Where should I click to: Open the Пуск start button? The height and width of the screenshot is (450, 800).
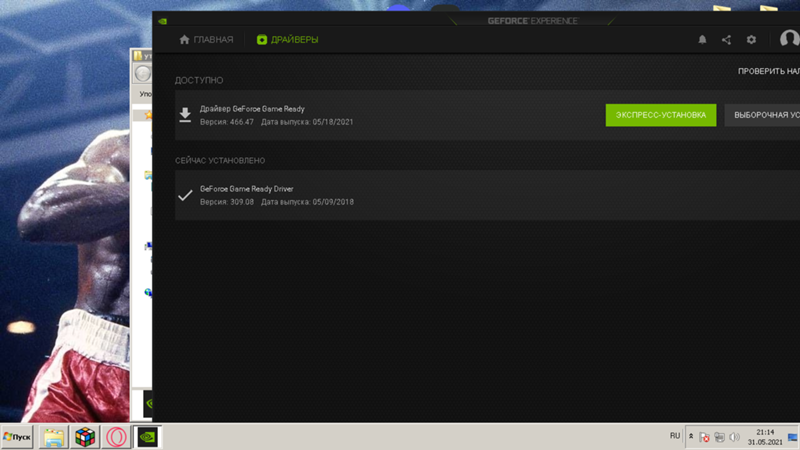17,437
